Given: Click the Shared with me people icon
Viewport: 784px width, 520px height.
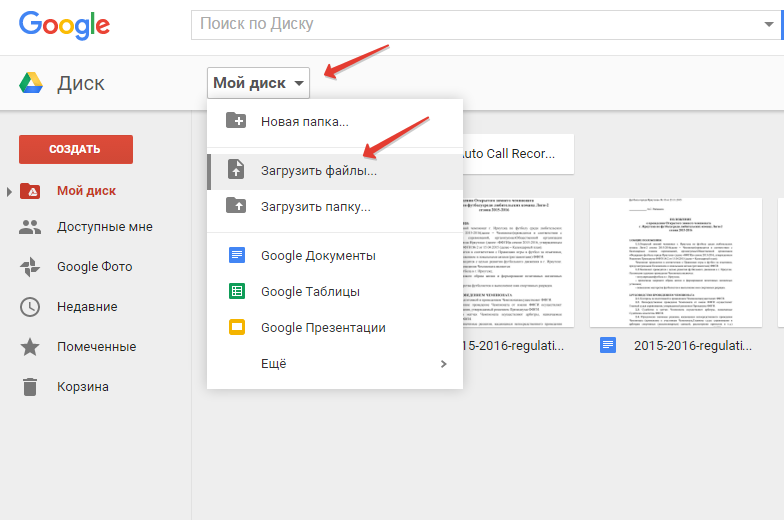Looking at the screenshot, I should point(30,227).
